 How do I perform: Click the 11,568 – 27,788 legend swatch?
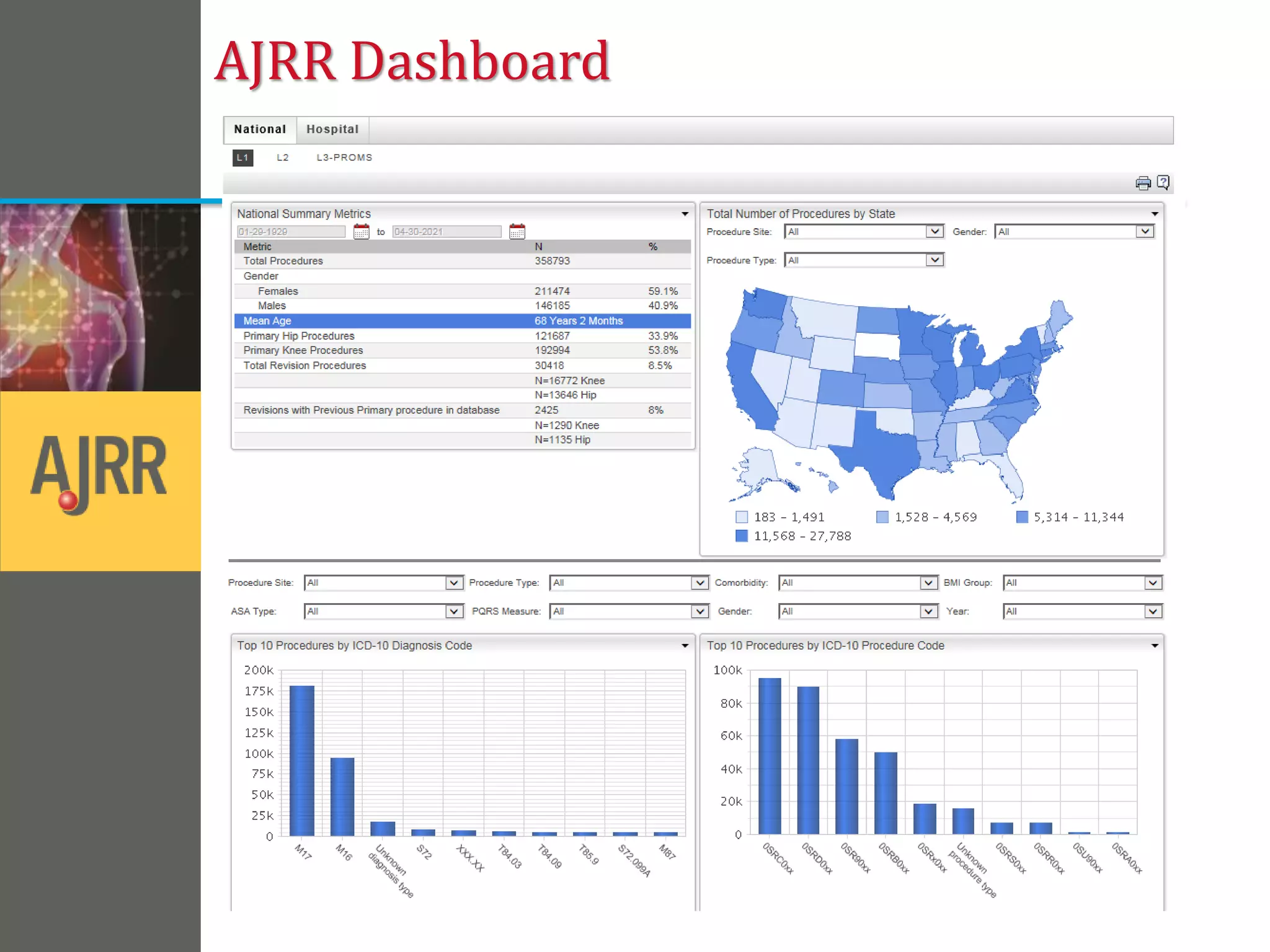click(x=742, y=535)
